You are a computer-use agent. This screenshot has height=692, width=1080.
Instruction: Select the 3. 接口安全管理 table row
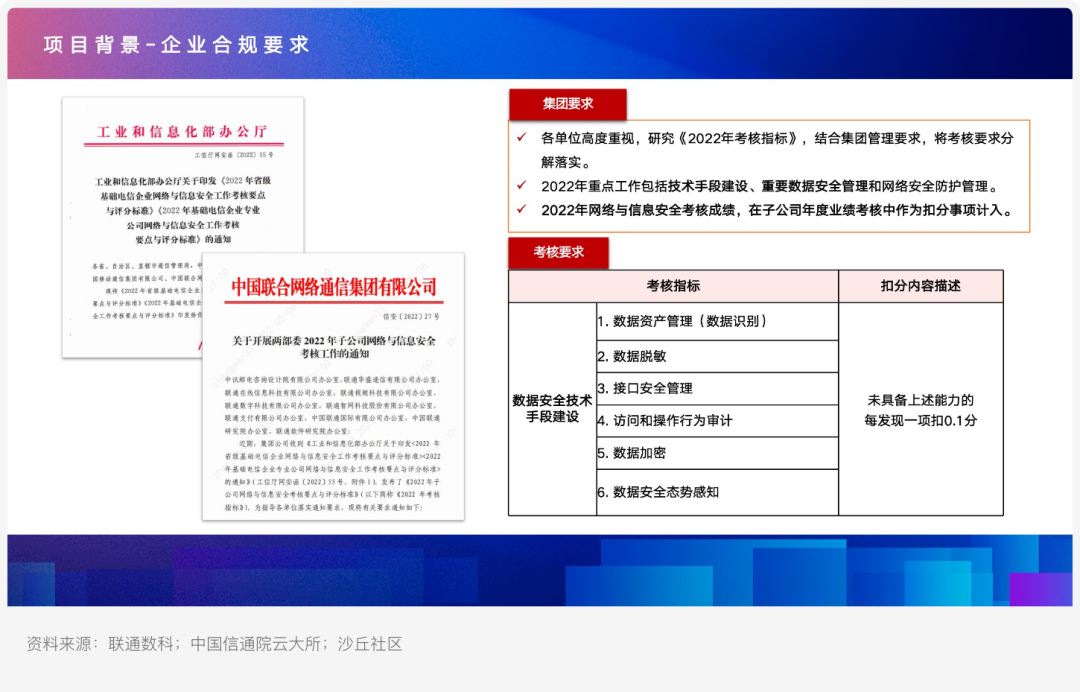tap(716, 388)
